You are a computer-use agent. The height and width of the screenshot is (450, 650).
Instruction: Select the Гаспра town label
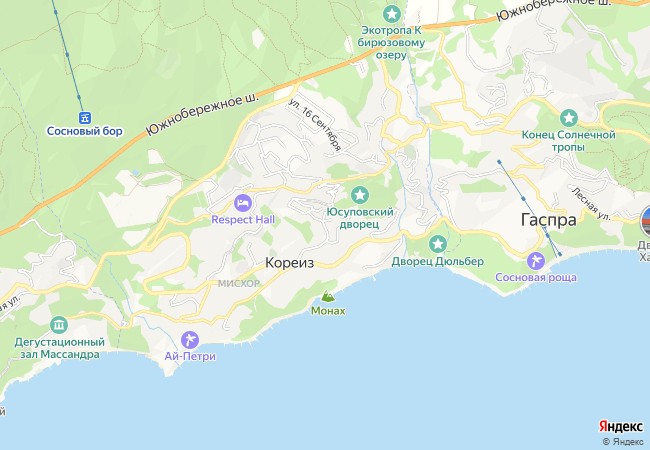(548, 220)
